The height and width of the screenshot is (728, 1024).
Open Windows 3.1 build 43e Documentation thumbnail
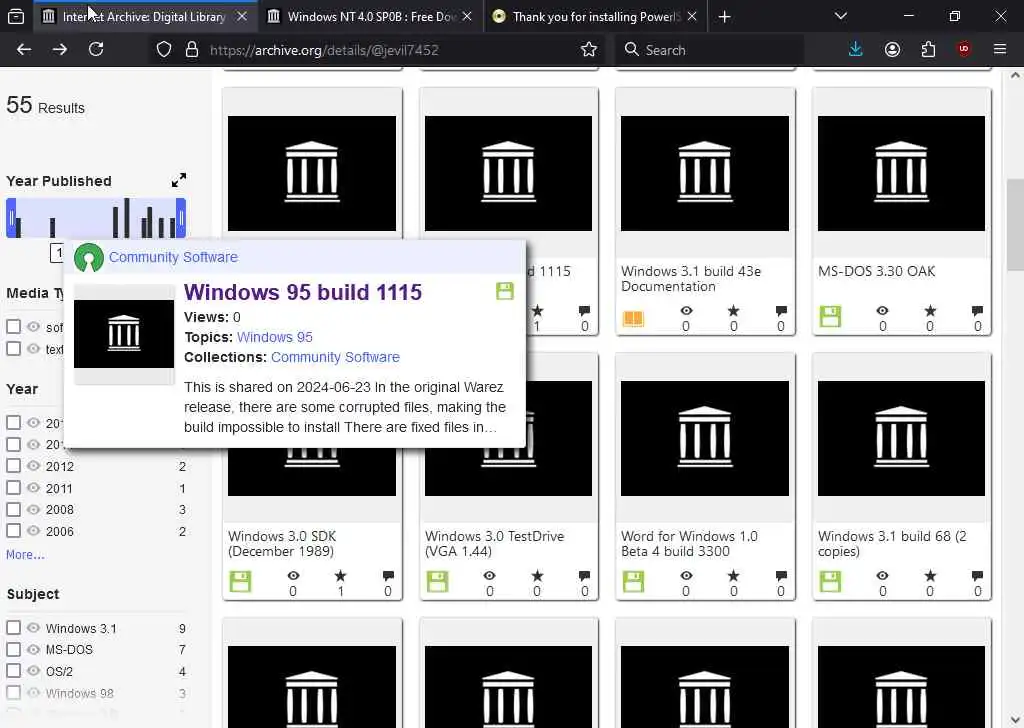(x=705, y=173)
